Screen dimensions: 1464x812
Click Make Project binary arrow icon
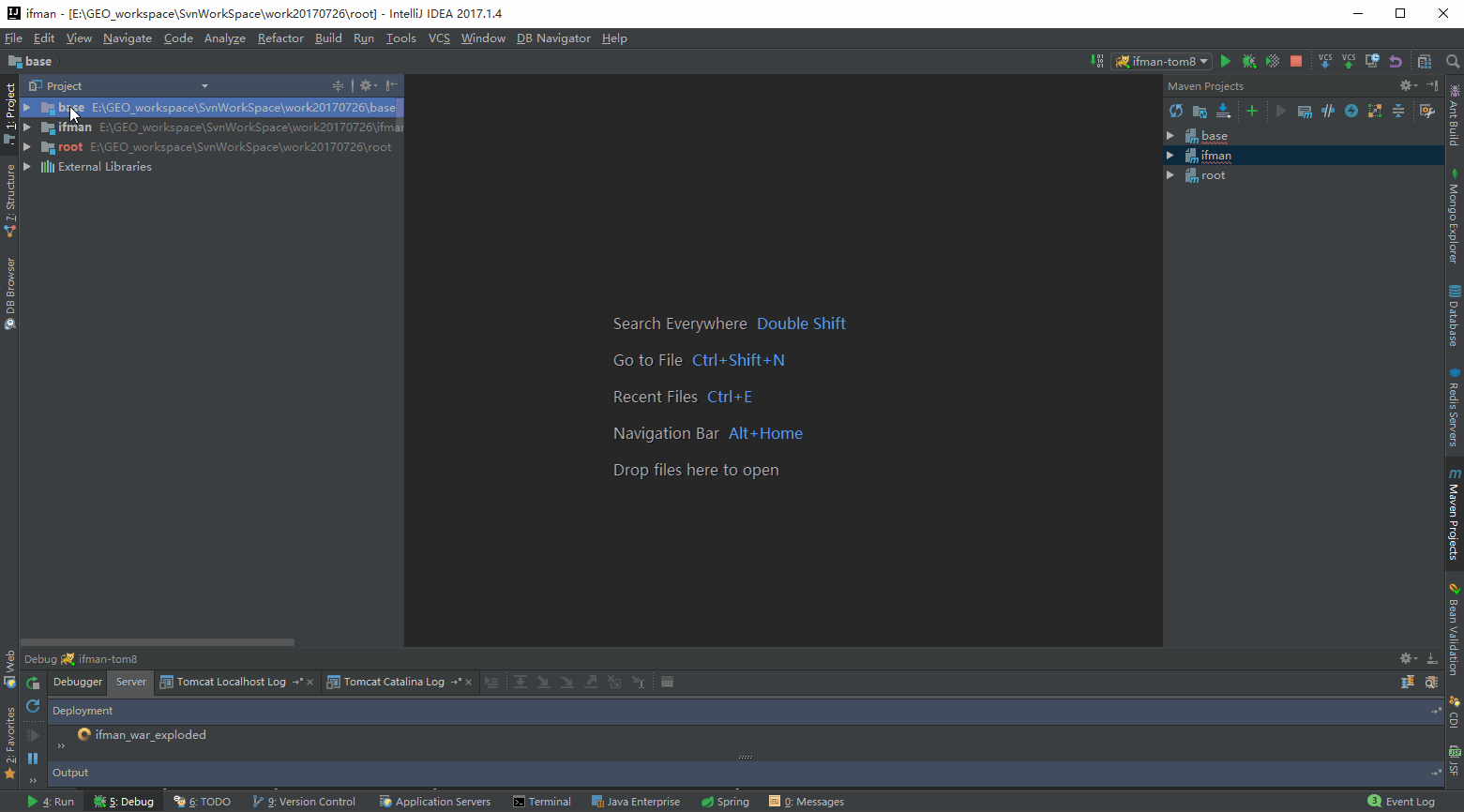click(1096, 61)
